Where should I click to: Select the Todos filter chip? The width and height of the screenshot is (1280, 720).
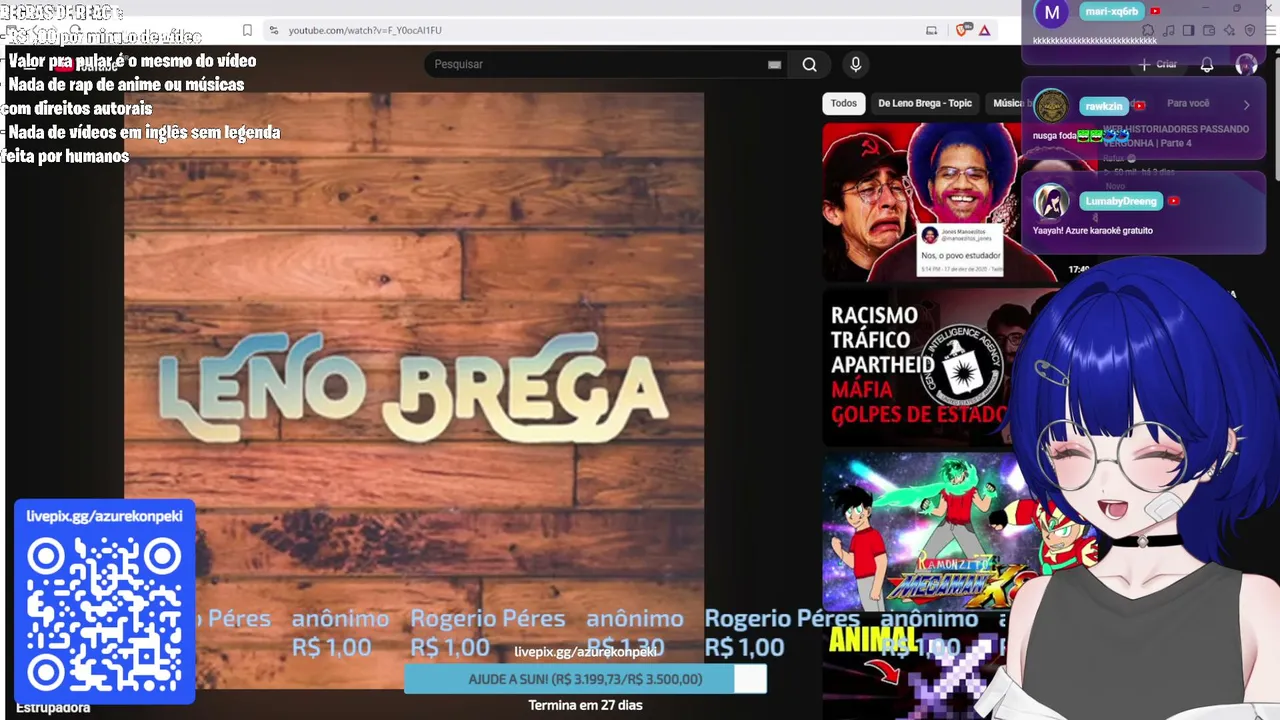[x=844, y=103]
